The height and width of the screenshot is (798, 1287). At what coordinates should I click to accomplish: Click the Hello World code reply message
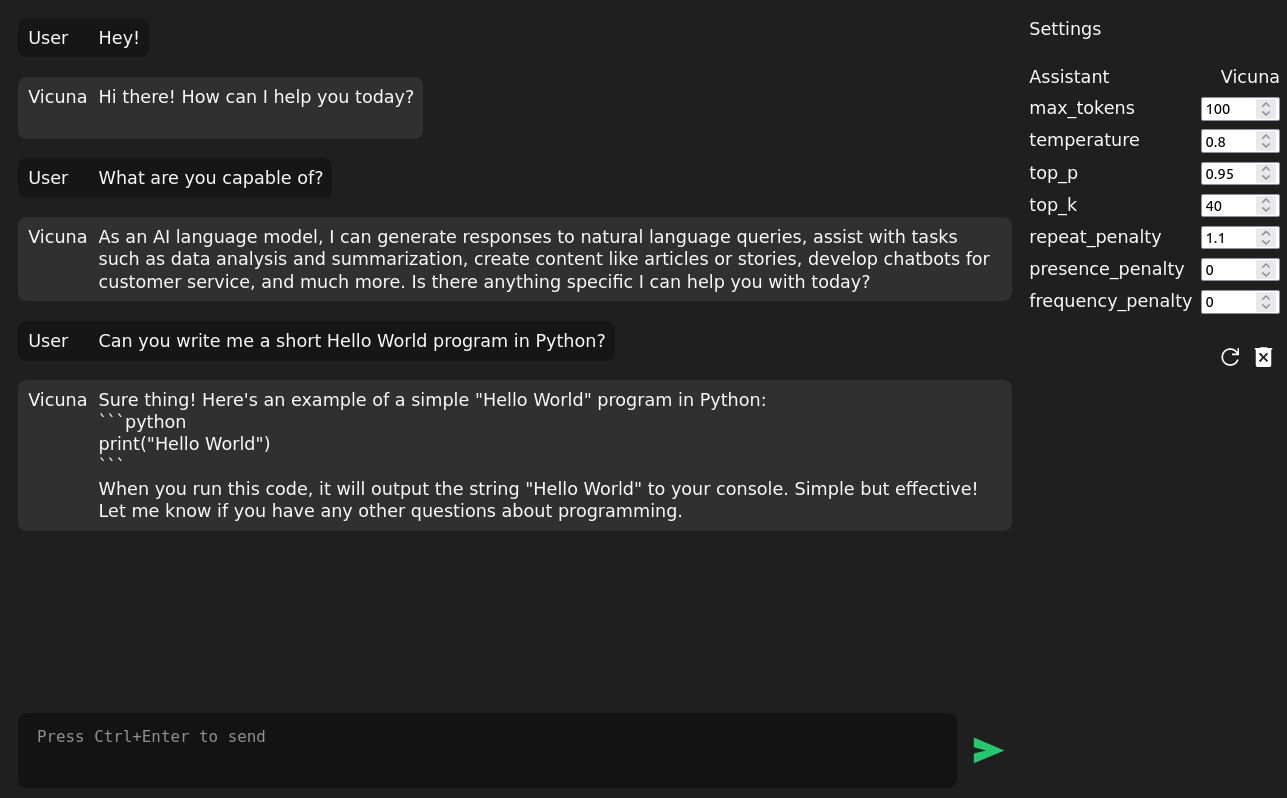click(x=515, y=455)
